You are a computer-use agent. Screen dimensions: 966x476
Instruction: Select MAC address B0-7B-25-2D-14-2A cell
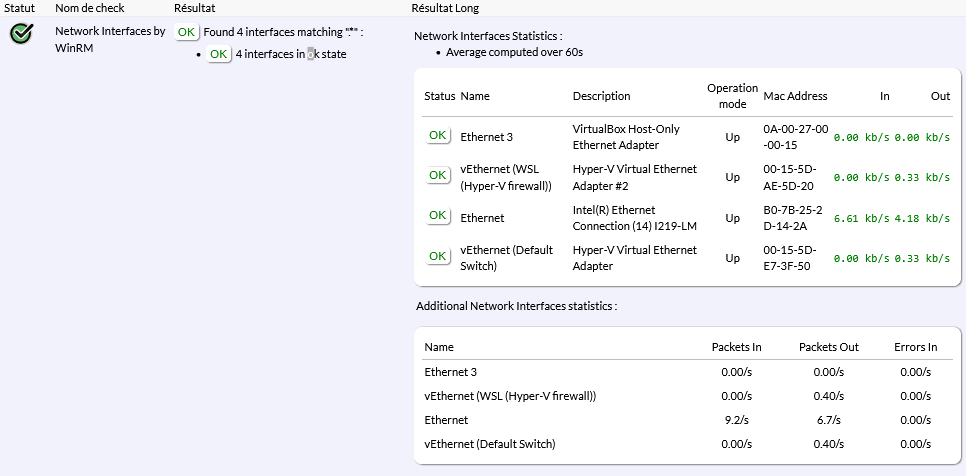[795, 217]
